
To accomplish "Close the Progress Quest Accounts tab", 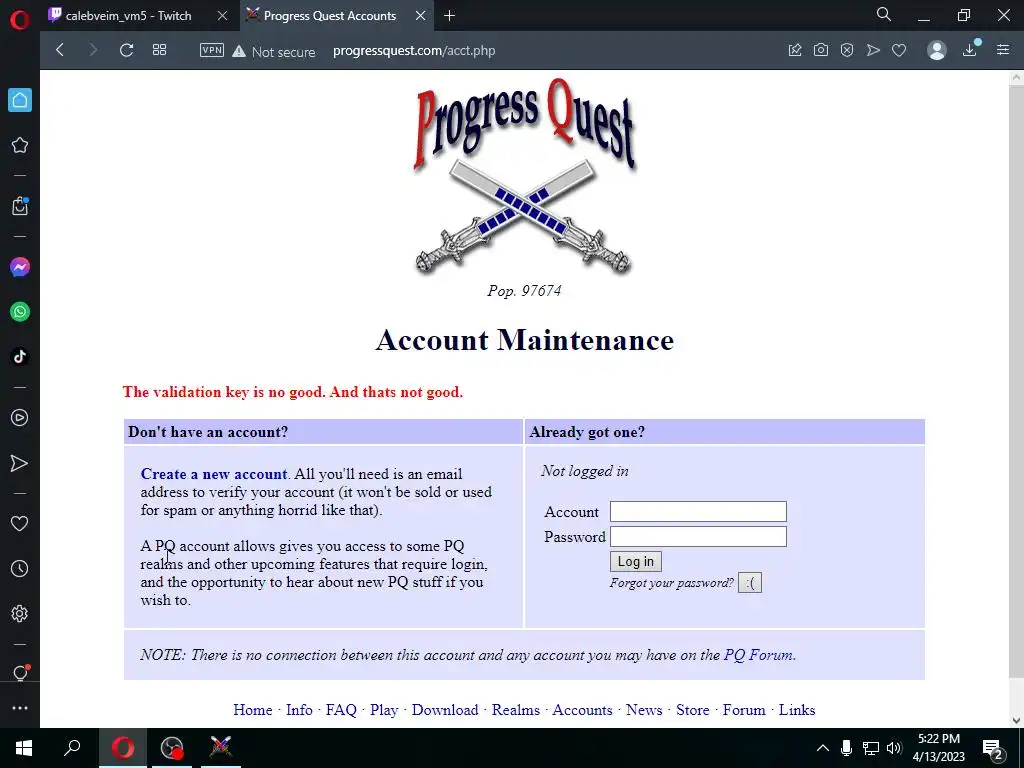I will [421, 16].
